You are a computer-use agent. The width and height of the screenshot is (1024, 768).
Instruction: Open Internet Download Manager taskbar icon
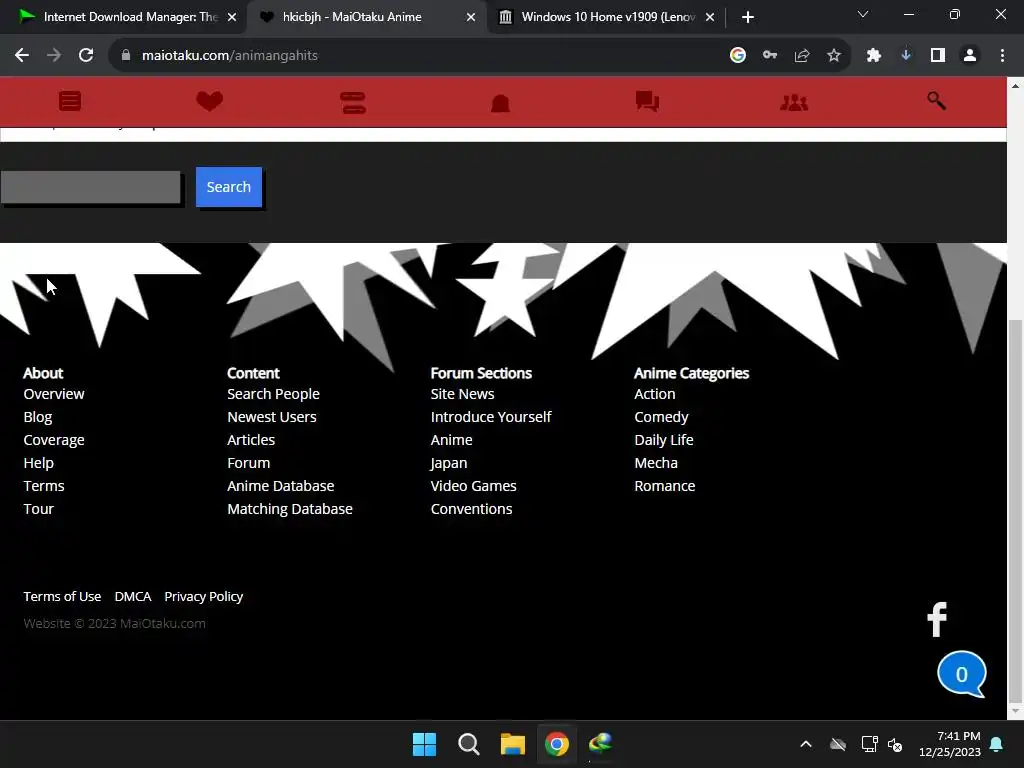pyautogui.click(x=600, y=744)
